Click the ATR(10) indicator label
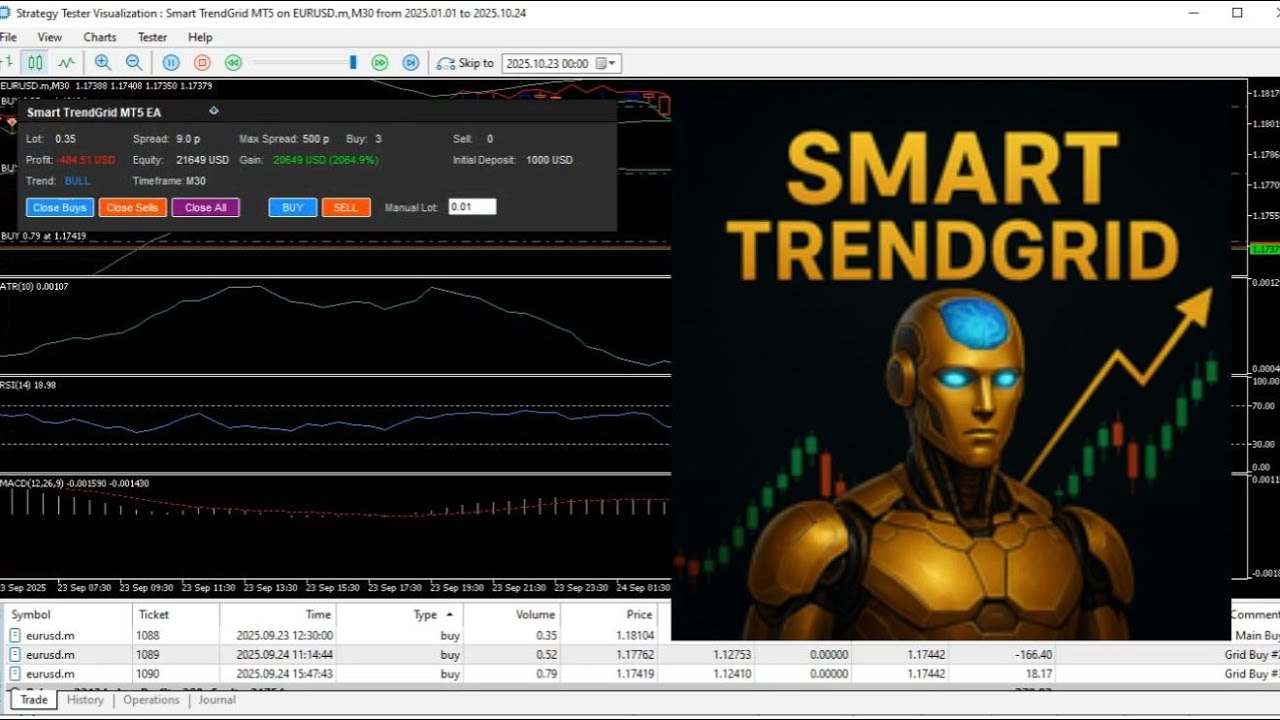 tap(34, 287)
